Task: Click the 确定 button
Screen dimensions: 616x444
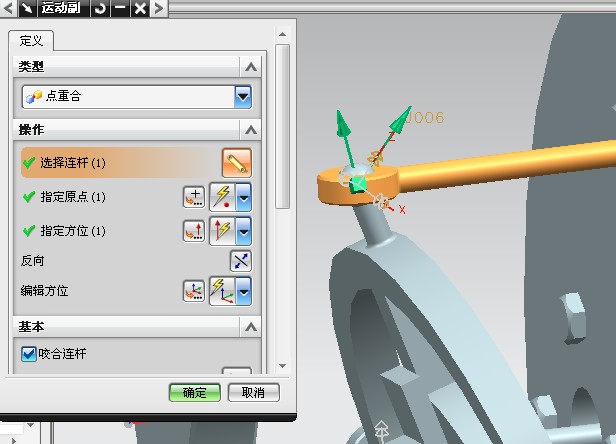Action: [x=194, y=393]
